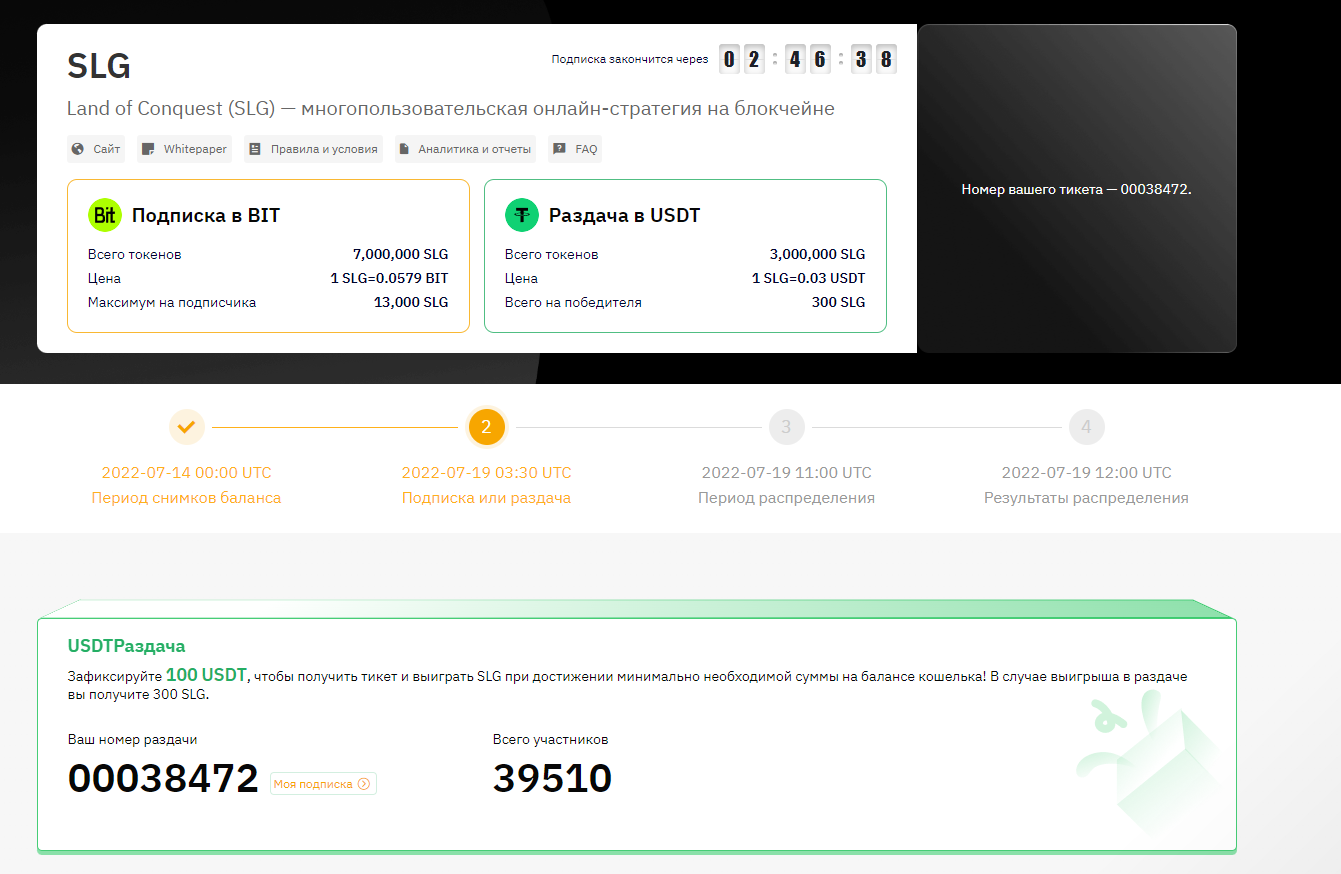1341x874 pixels.
Task: Select step 4 Результаты распределения marker
Action: tap(1086, 428)
